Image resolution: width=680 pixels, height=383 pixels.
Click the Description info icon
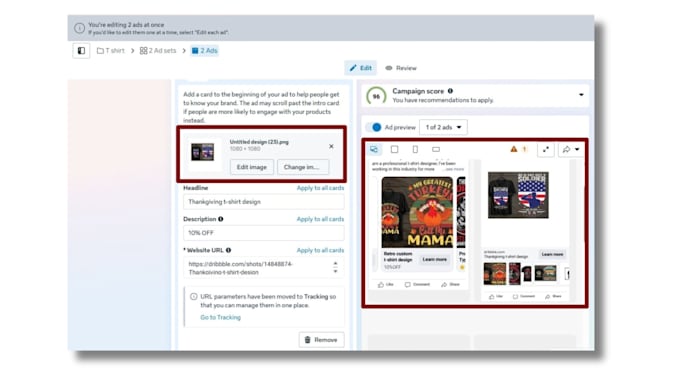221,219
